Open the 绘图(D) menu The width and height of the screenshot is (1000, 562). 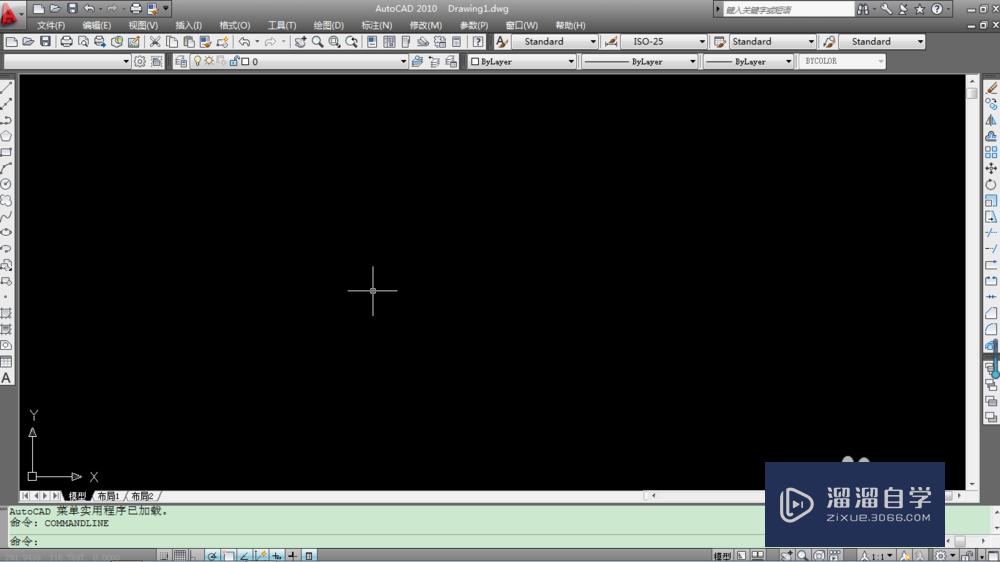(x=328, y=26)
